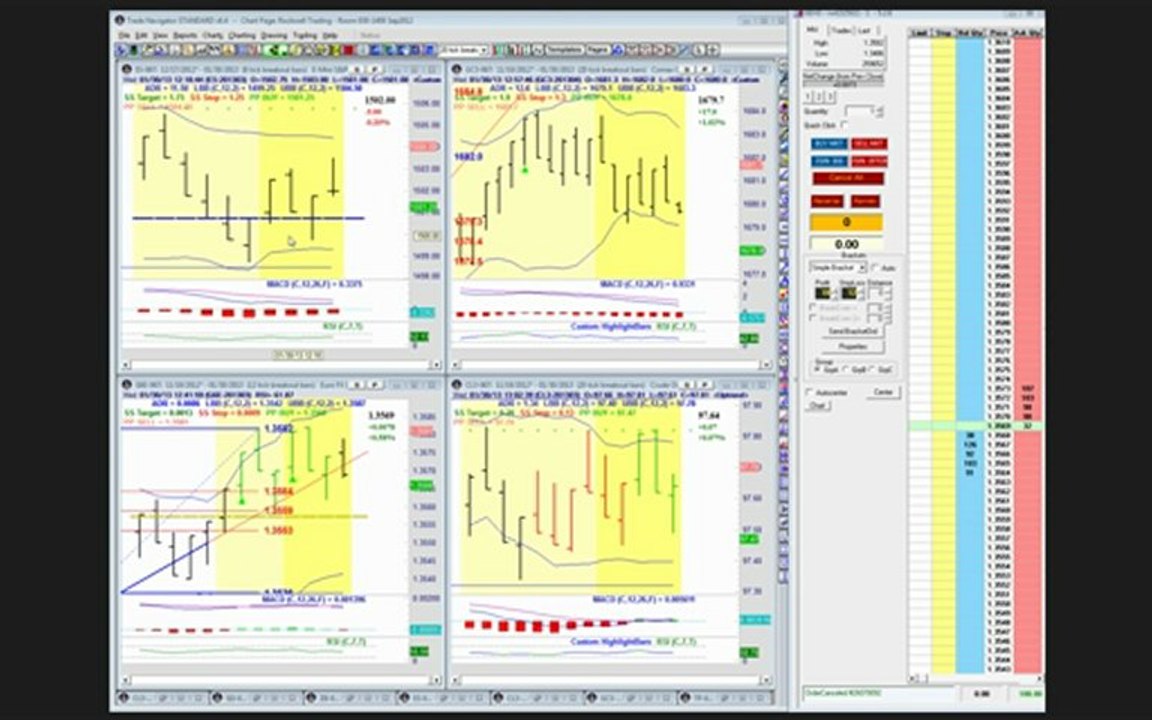Click the plus icon at the toolbar's right end
This screenshot has width=1152, height=720.
coord(713,50)
